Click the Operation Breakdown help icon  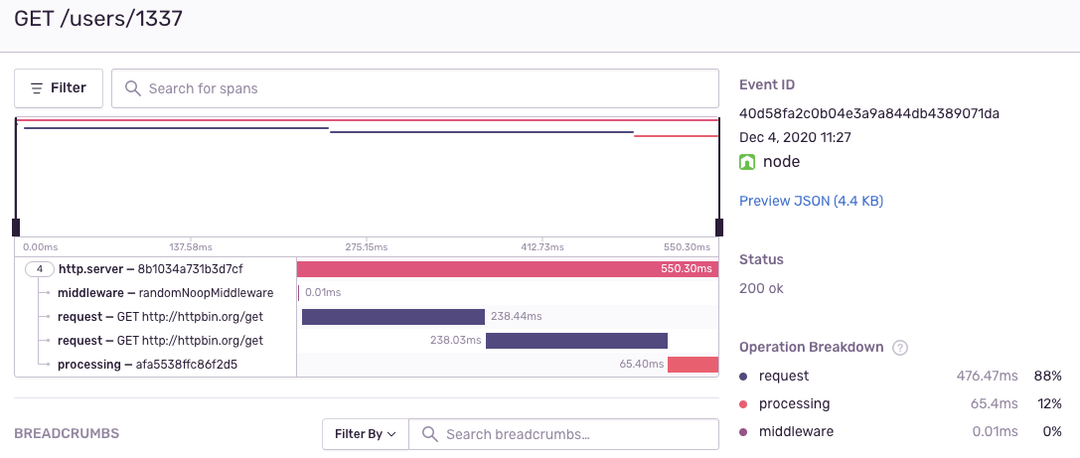pos(900,348)
